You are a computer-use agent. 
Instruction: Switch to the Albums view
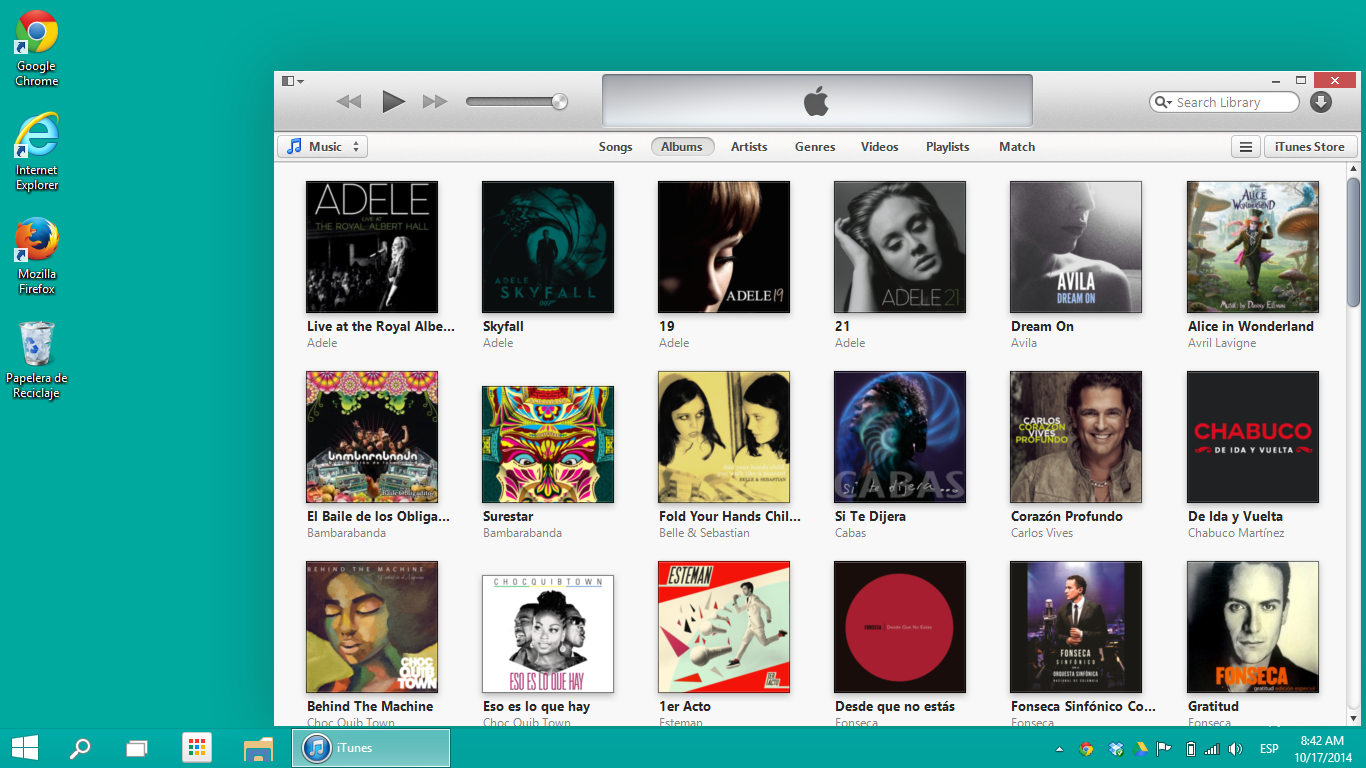coord(682,146)
